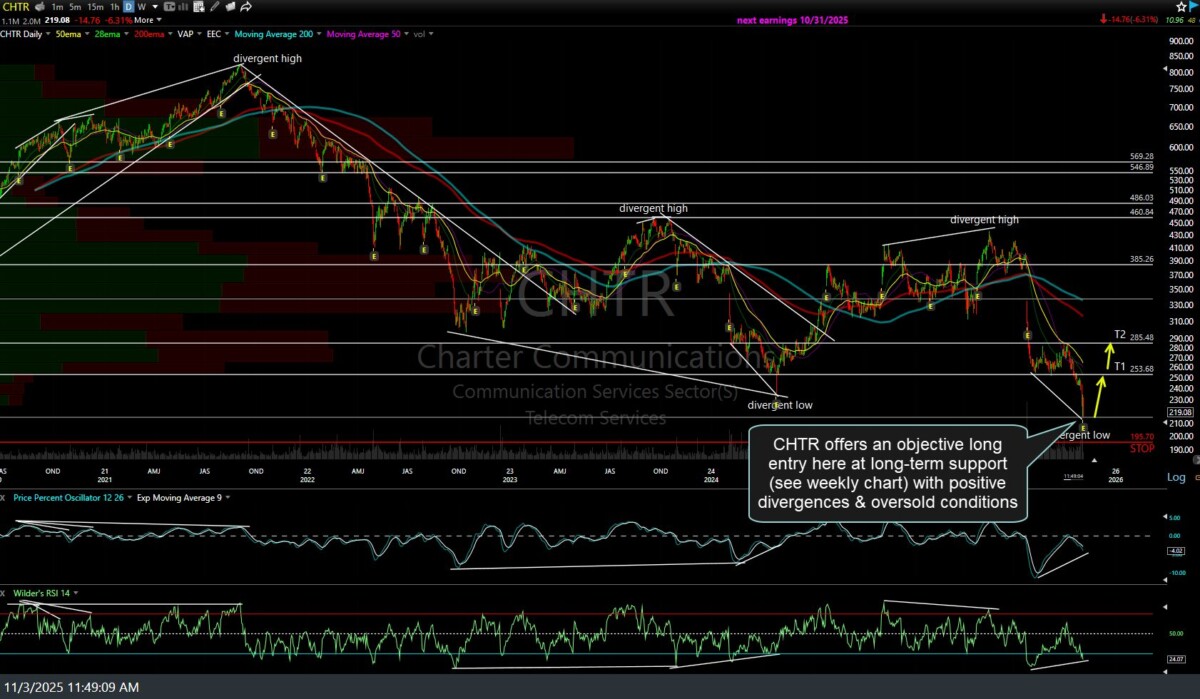This screenshot has height=699, width=1200.
Task: Expand the More quote details dropdown
Action: pos(148,20)
